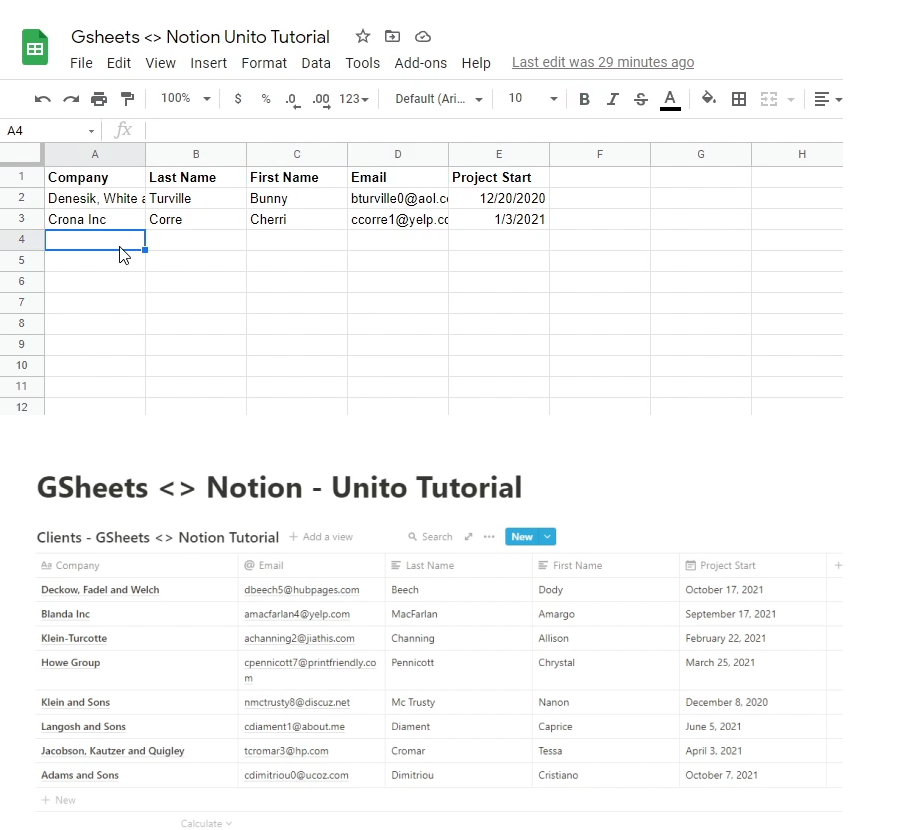Click the Clients database title
This screenshot has height=830, width=908.
(x=158, y=538)
